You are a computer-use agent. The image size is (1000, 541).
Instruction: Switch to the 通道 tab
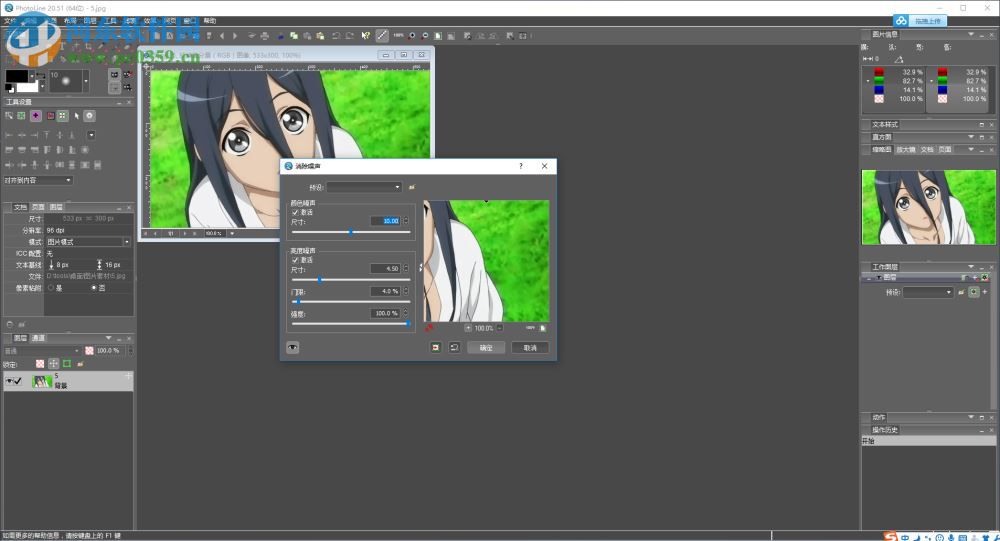coord(38,338)
